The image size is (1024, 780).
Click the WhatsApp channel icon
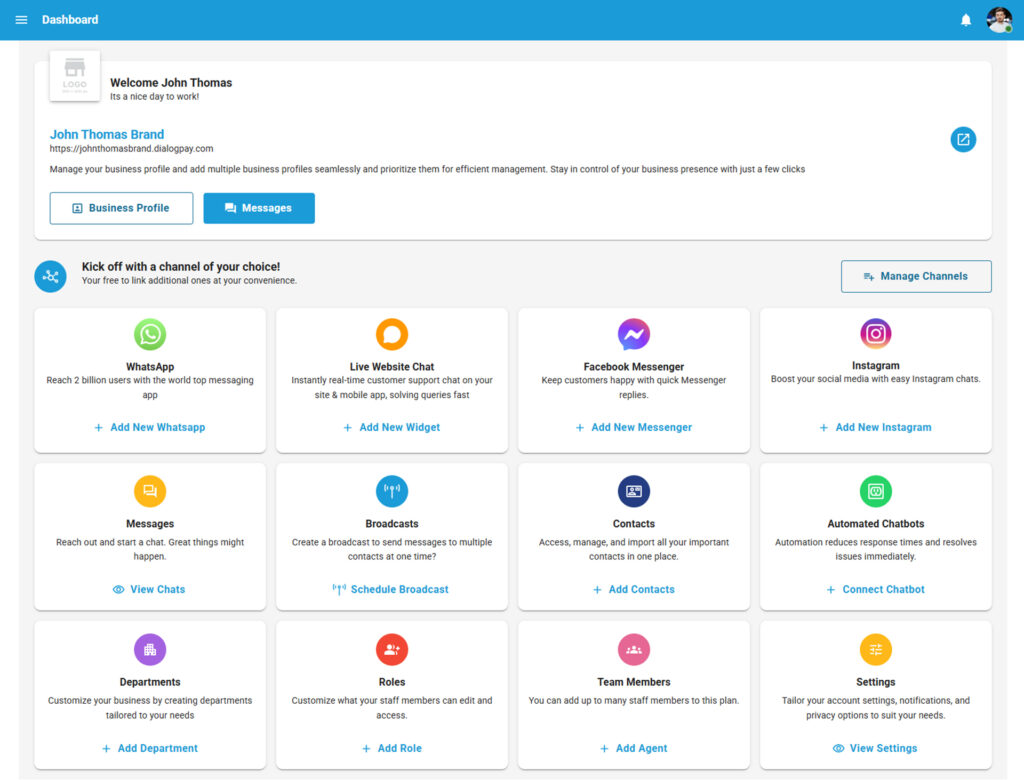[150, 334]
